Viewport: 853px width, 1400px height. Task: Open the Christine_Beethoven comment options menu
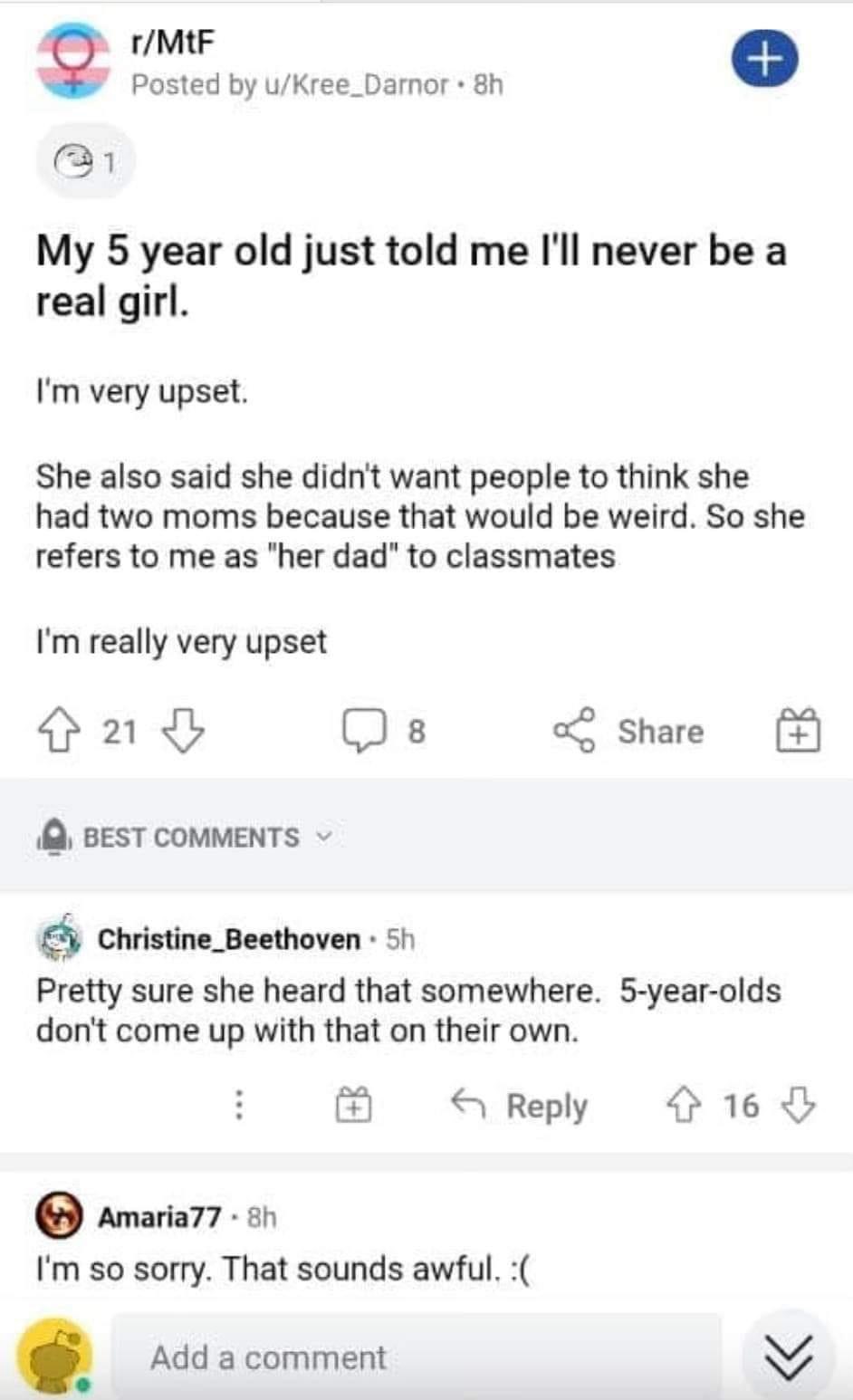coord(238,1105)
